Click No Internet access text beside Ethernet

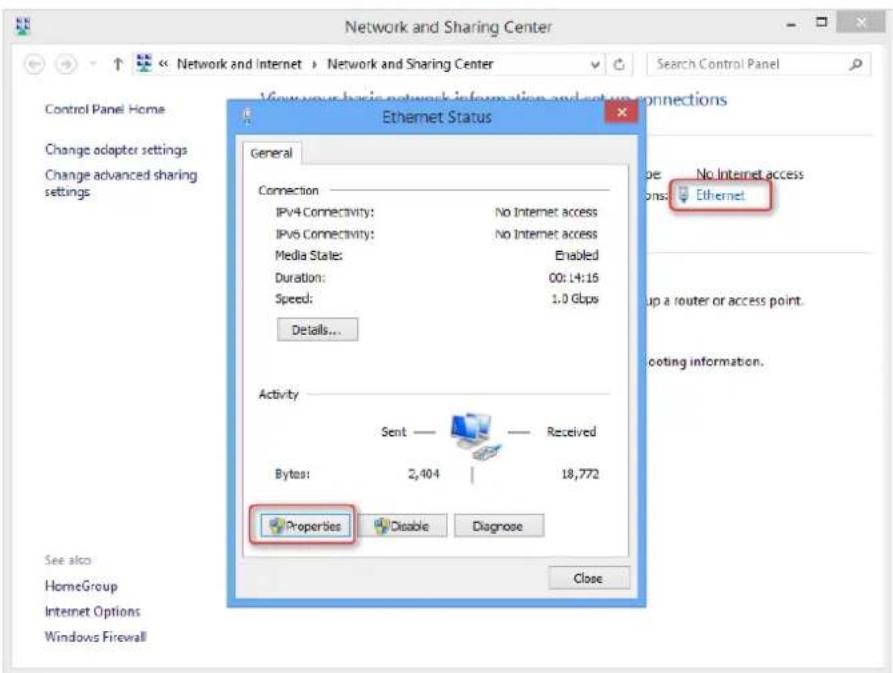[x=749, y=174]
